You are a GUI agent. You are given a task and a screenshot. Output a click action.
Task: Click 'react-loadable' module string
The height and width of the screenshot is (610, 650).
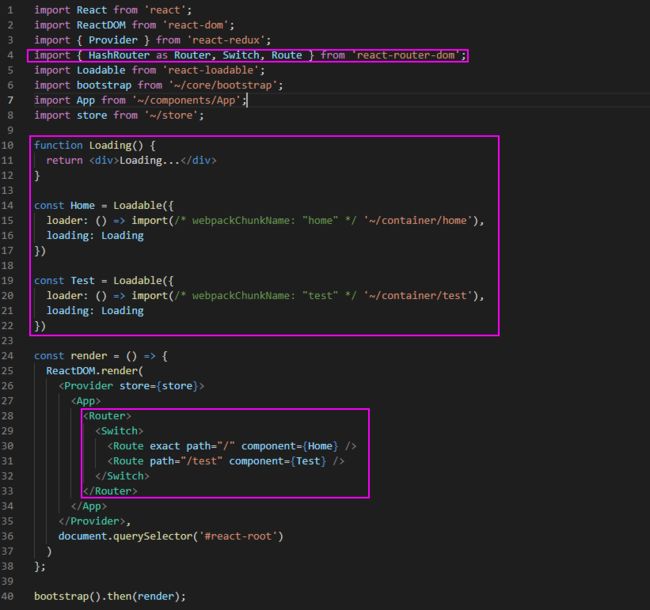pos(211,70)
